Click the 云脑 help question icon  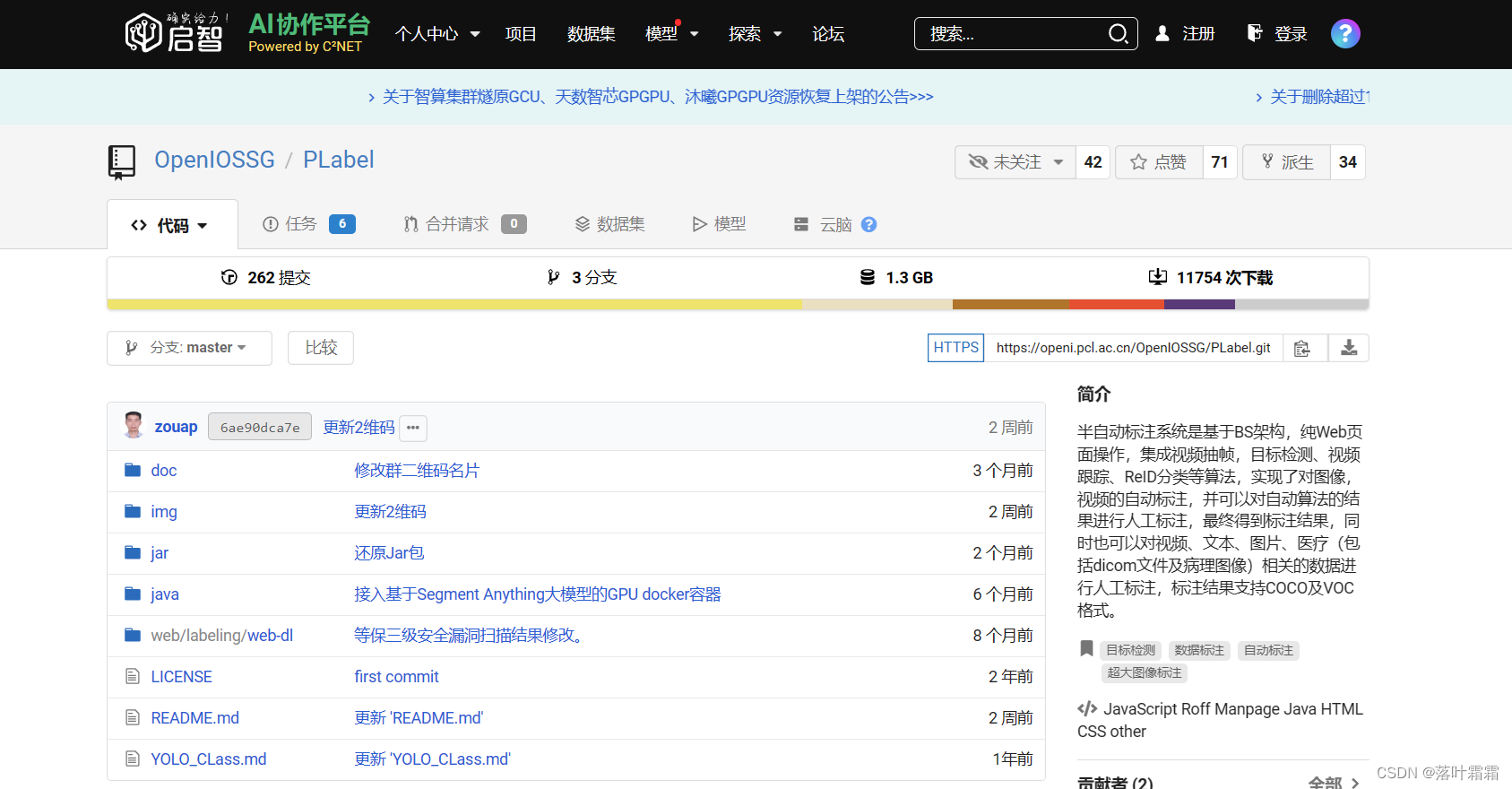point(868,224)
